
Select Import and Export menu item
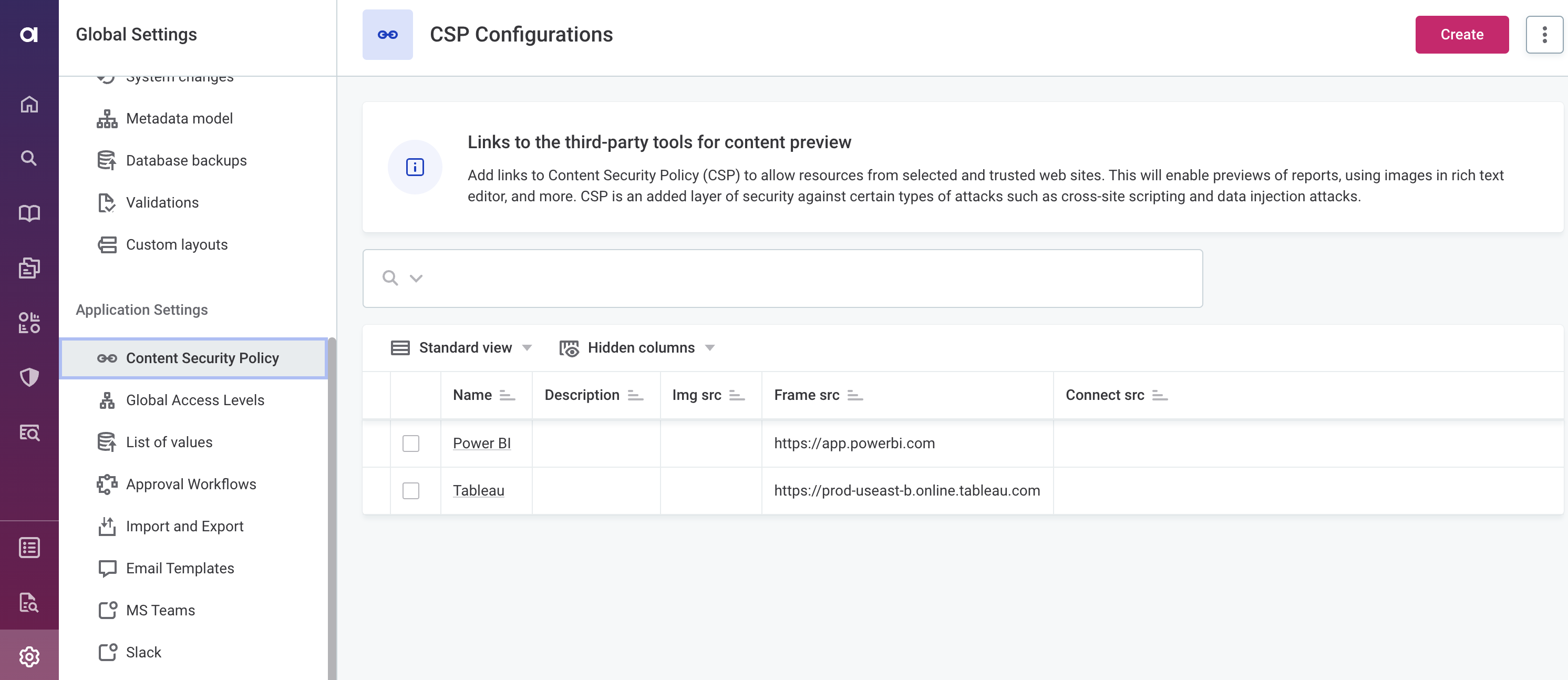185,526
